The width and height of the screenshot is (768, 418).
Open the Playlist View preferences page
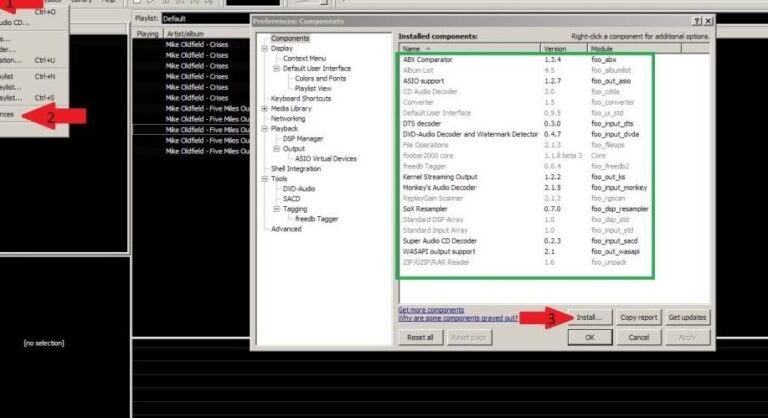tap(313, 89)
